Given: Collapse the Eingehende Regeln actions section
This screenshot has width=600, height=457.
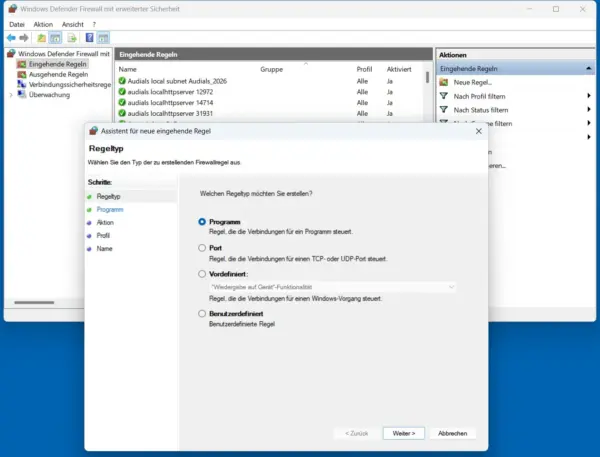Looking at the screenshot, I should (589, 69).
